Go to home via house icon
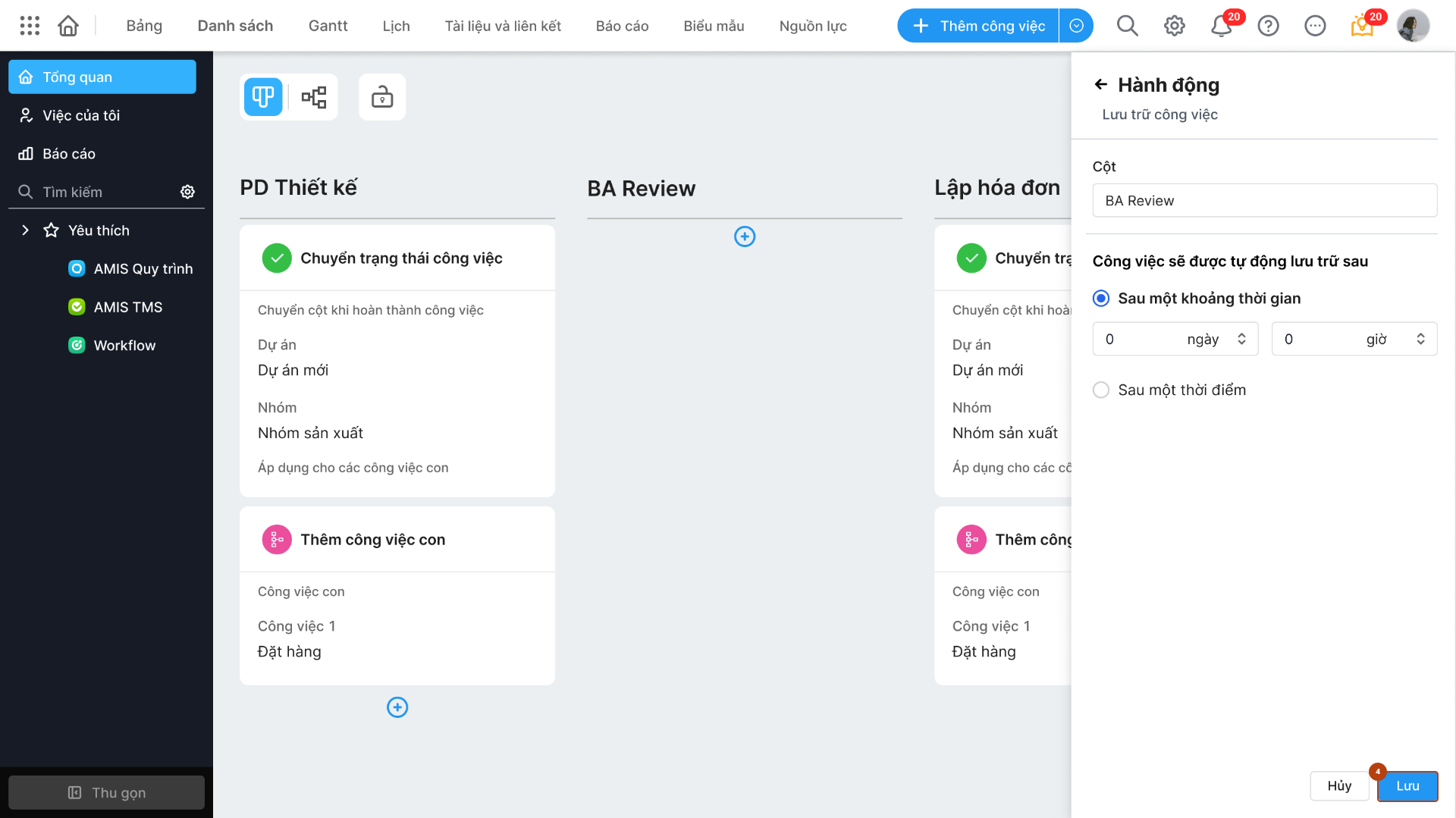This screenshot has height=818, width=1456. click(68, 26)
